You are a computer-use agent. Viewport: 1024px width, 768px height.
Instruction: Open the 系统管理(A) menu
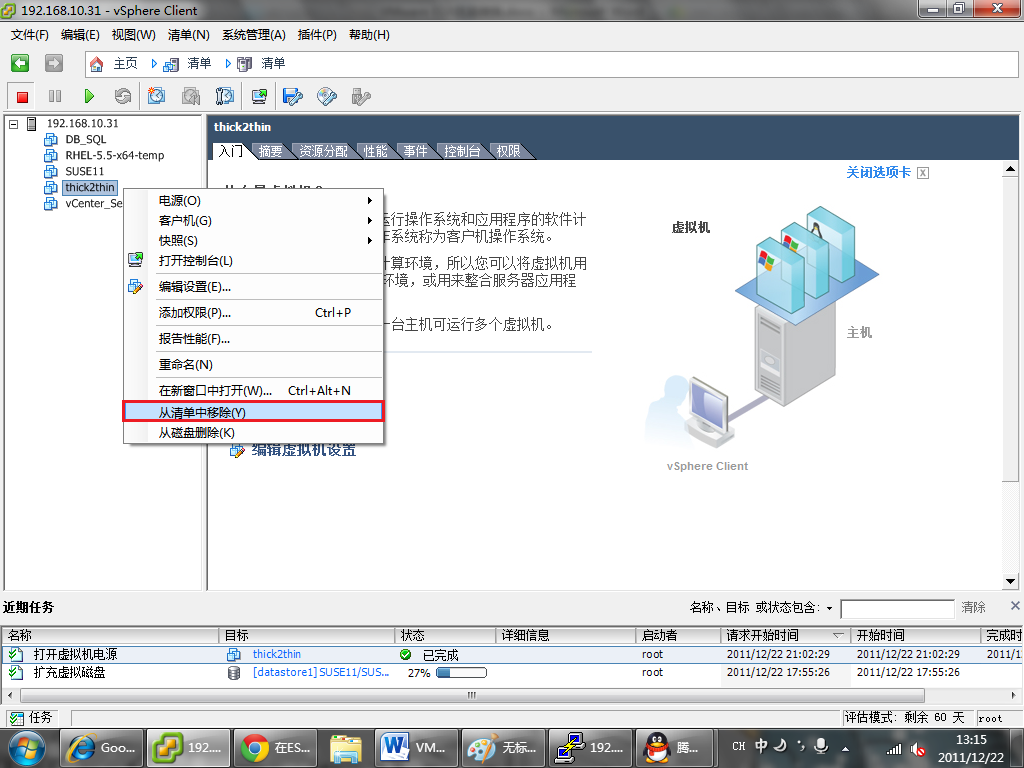click(253, 35)
